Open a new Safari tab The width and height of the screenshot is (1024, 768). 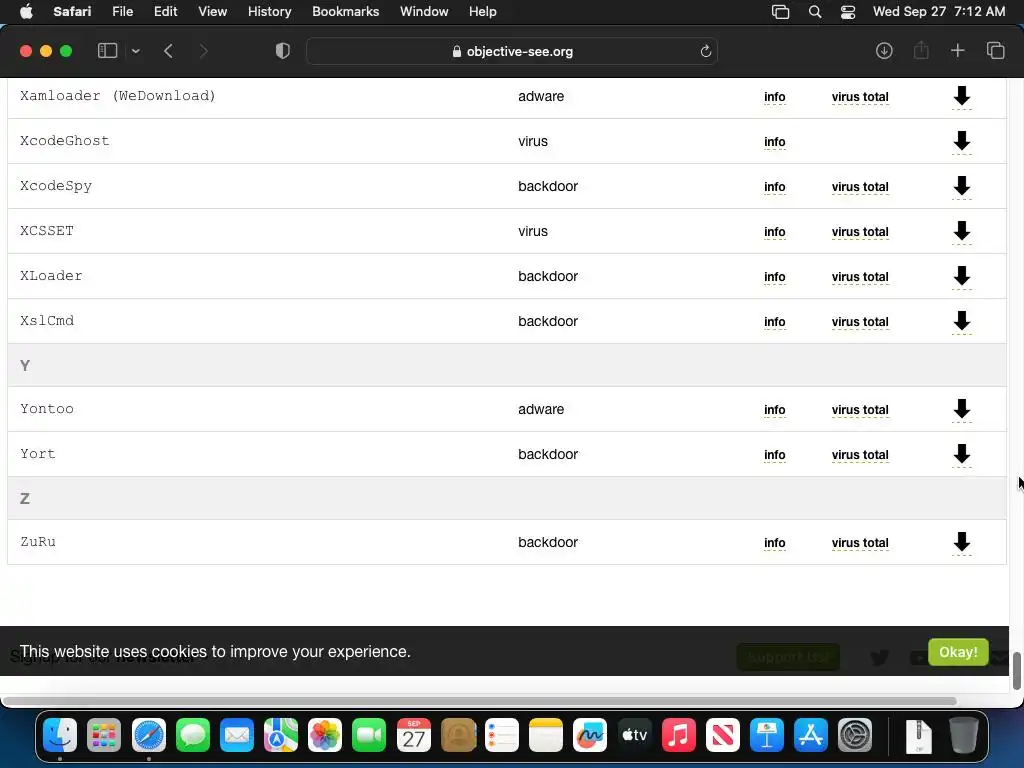point(957,51)
